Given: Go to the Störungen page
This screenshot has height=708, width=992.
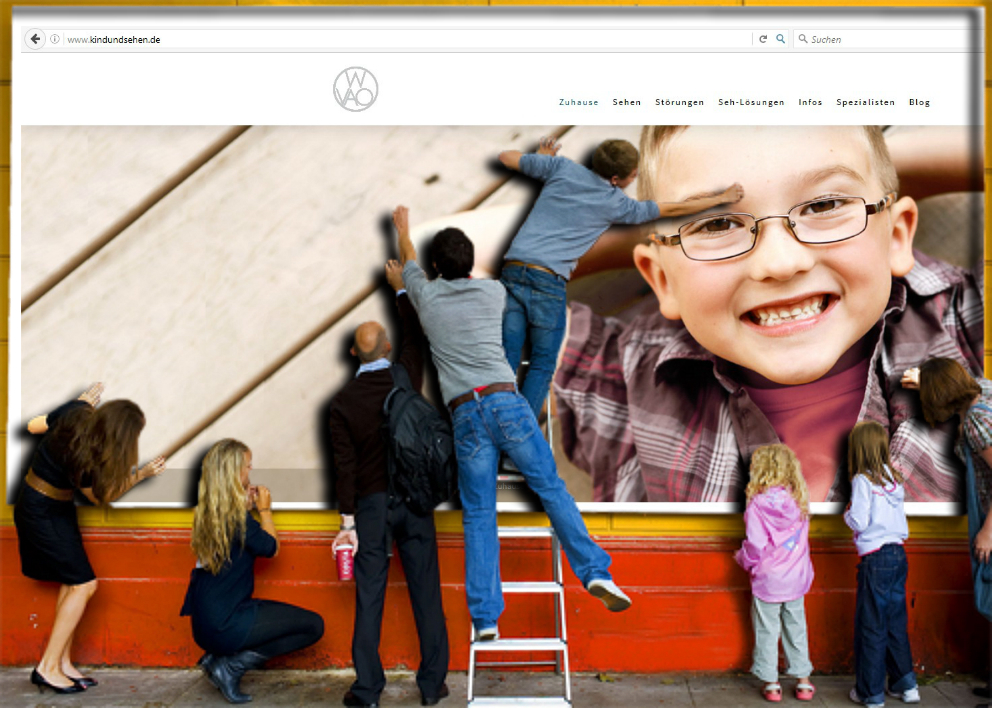Looking at the screenshot, I should tap(679, 102).
